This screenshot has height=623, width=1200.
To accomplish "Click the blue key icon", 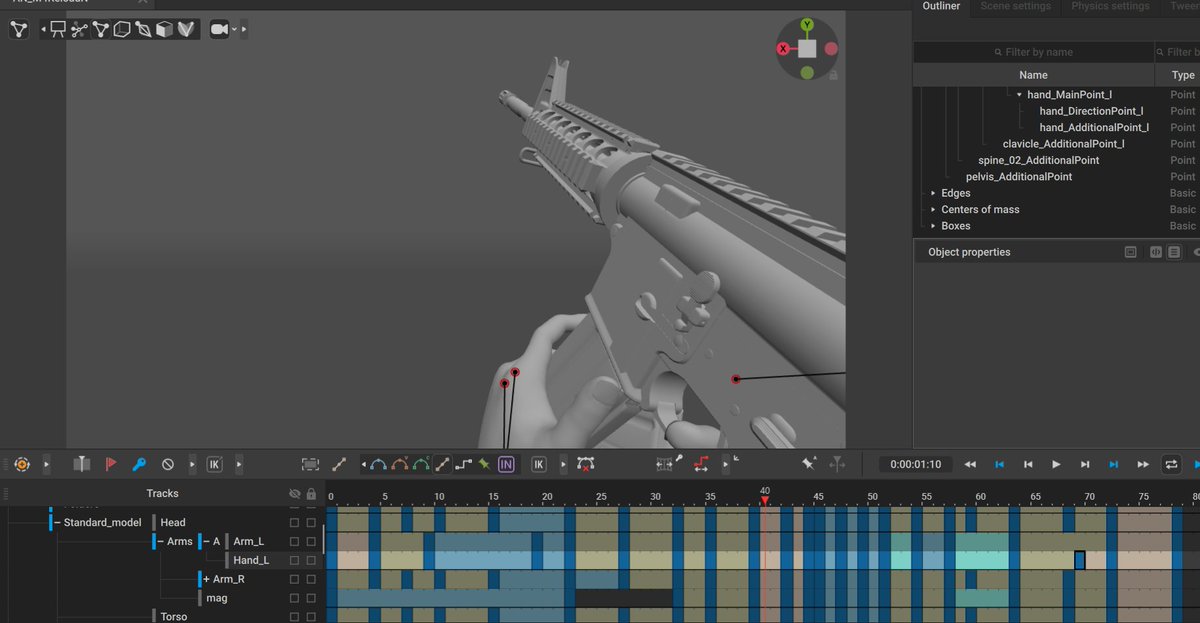I will coord(139,464).
